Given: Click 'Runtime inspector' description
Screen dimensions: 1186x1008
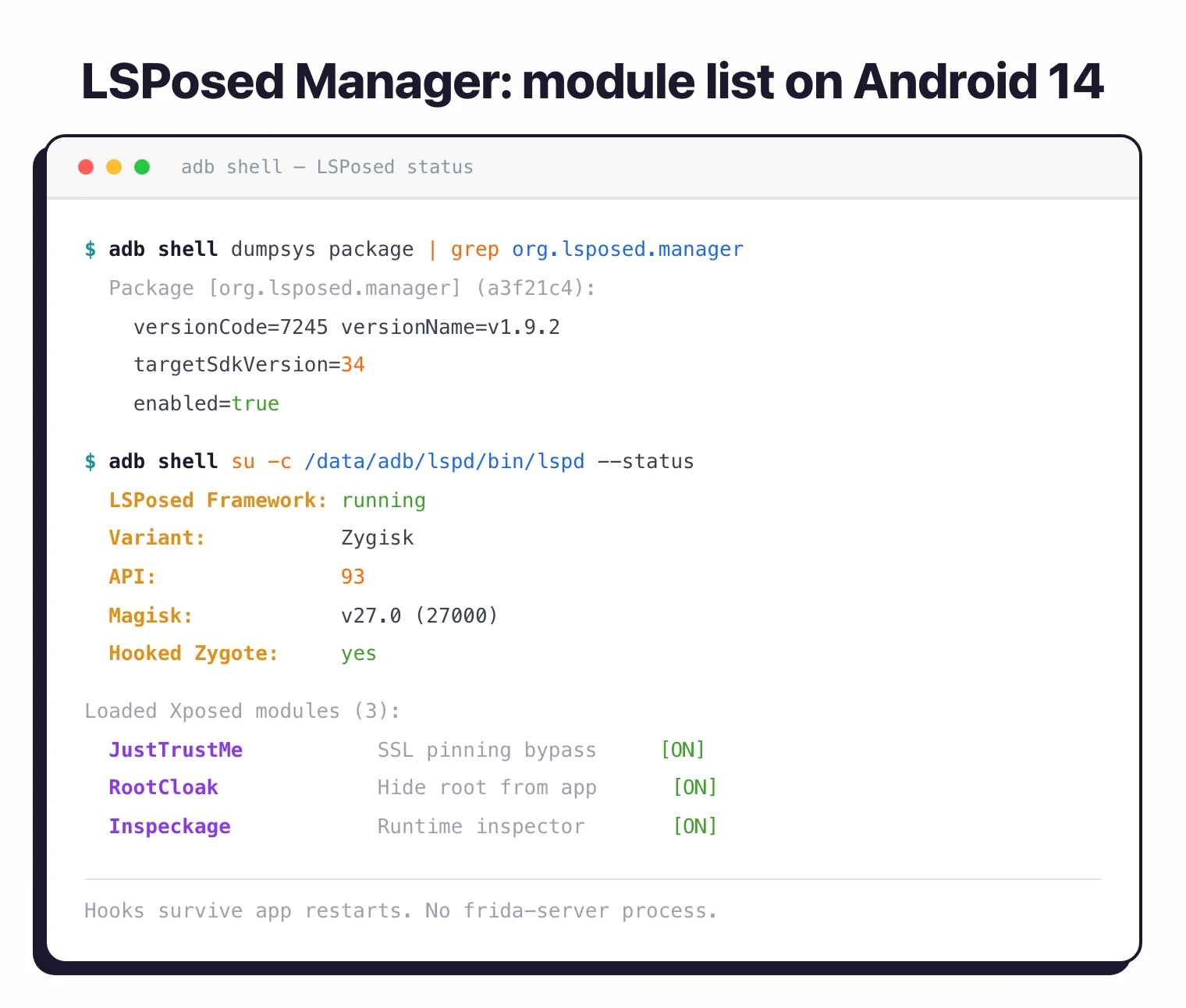Looking at the screenshot, I should [481, 826].
